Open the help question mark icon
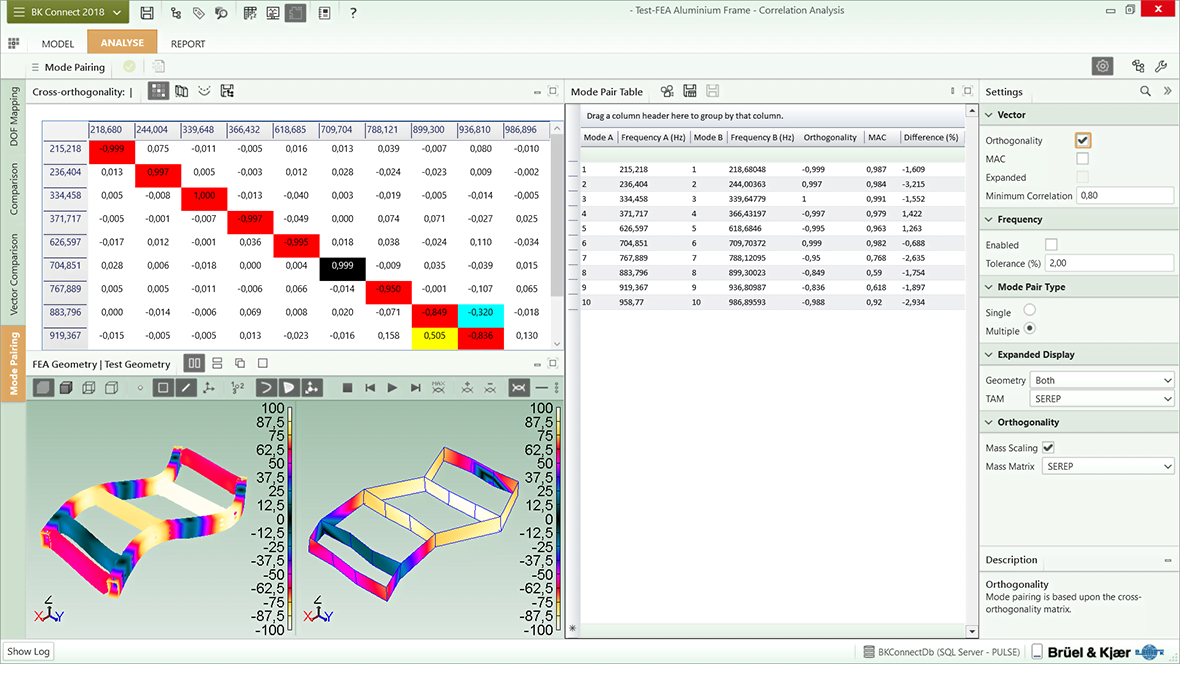Viewport: 1180px width, 674px height. tap(353, 13)
